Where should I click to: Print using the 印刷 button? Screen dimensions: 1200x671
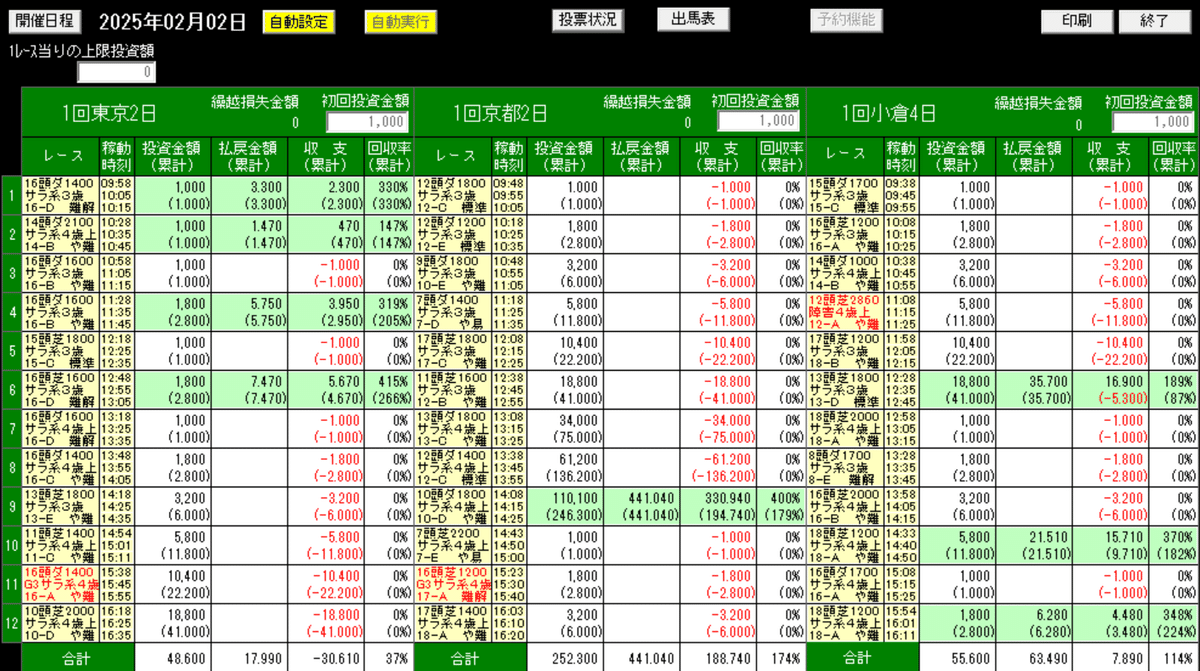pos(1077,21)
